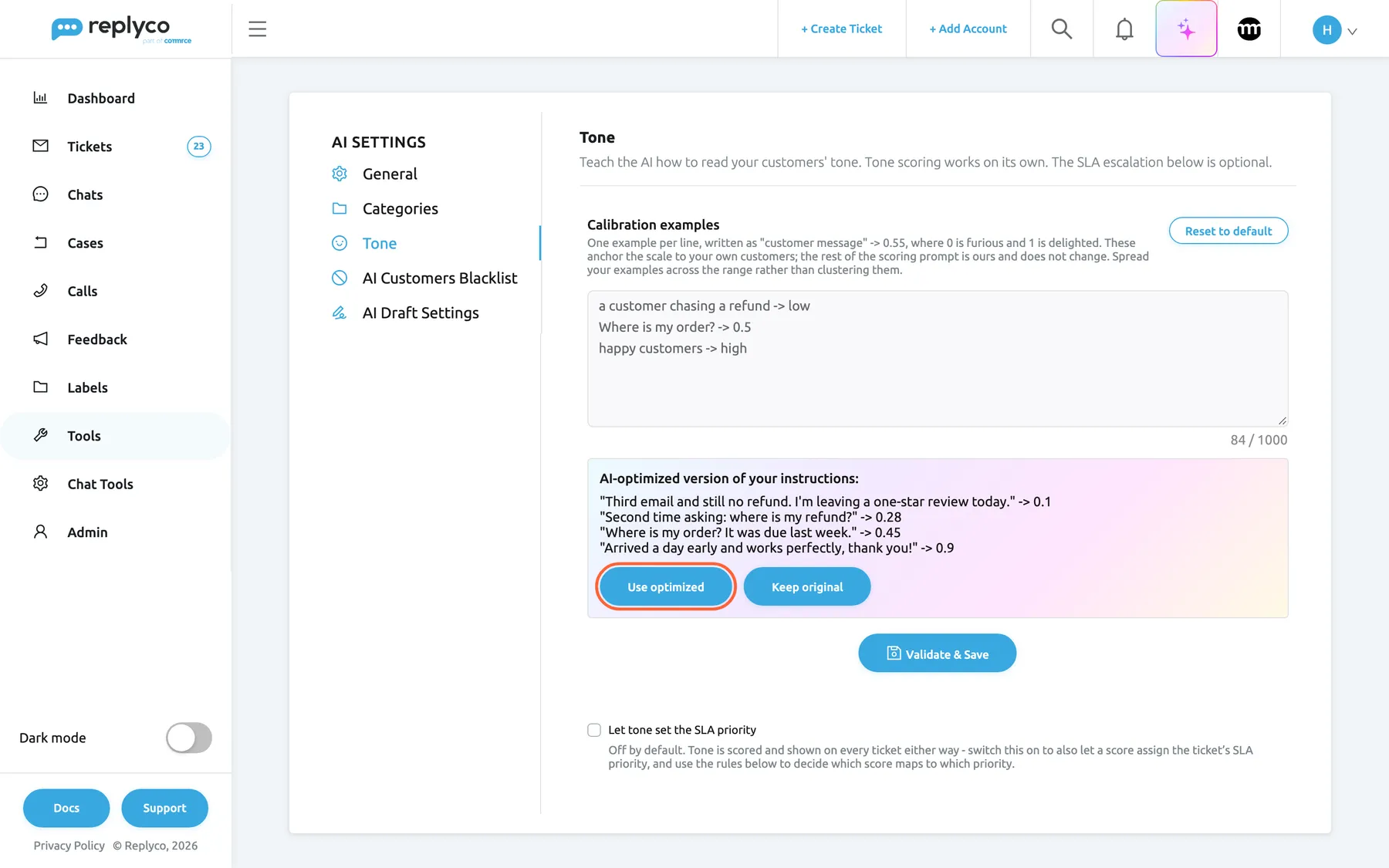Click the Feedback megaphone icon
The image size is (1389, 868).
point(40,339)
